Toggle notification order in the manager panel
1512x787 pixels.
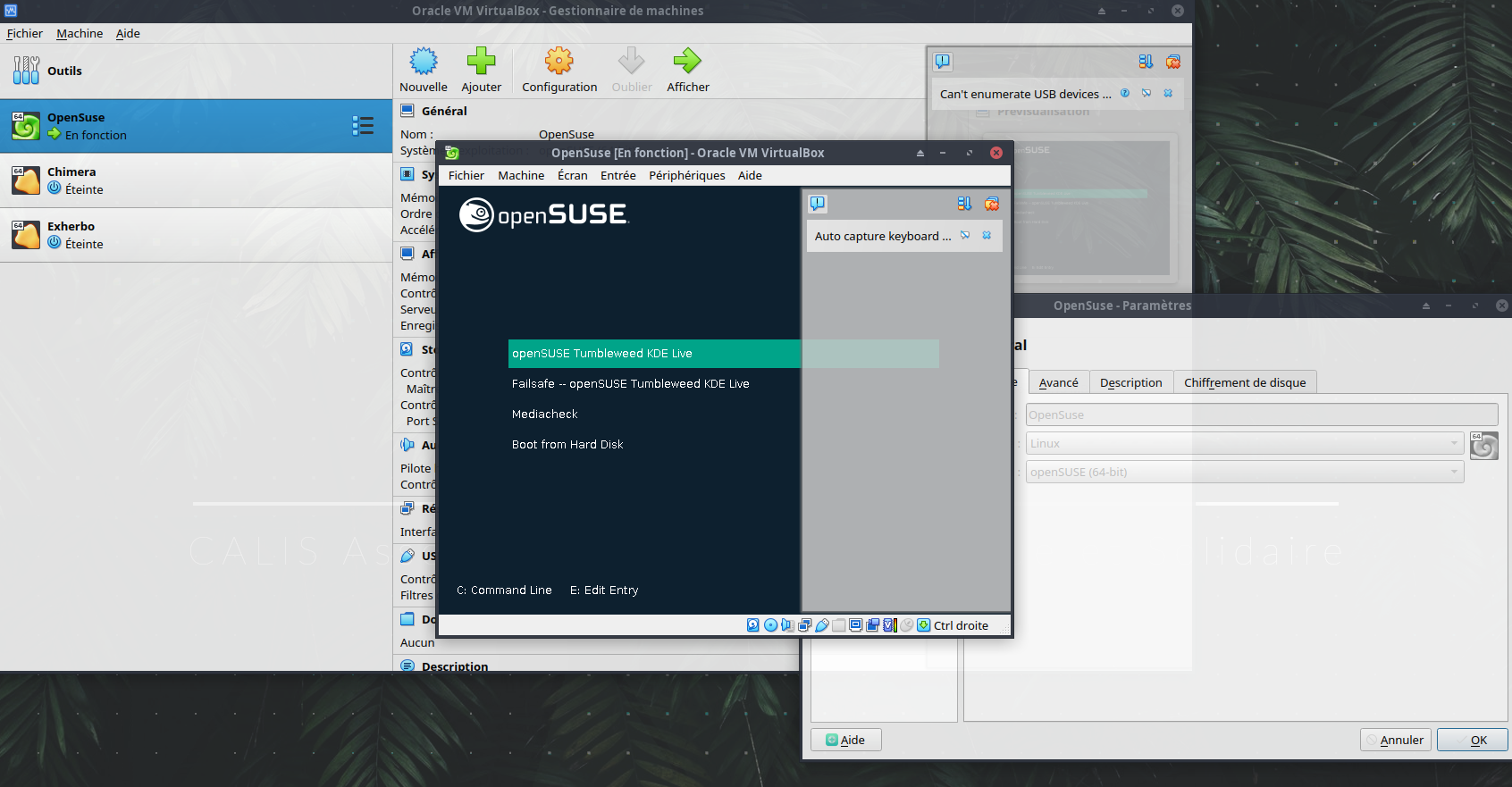click(x=1146, y=62)
